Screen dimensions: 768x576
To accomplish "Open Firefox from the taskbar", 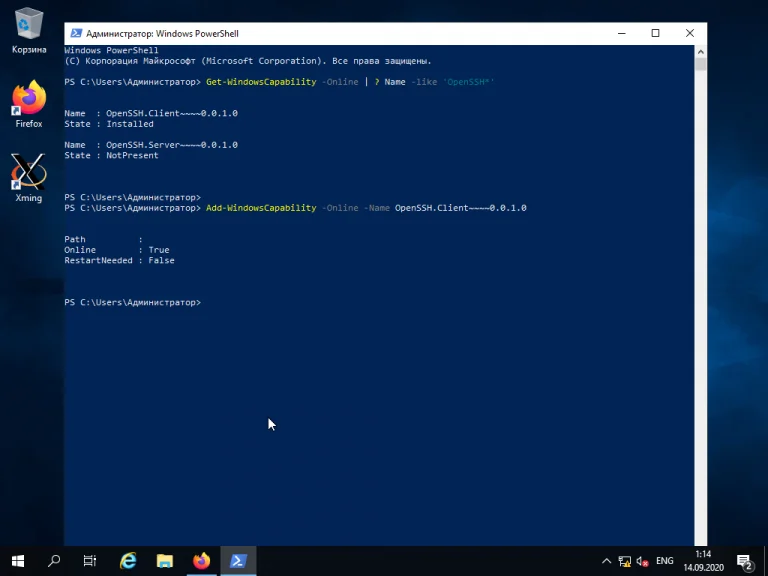I will (201, 561).
